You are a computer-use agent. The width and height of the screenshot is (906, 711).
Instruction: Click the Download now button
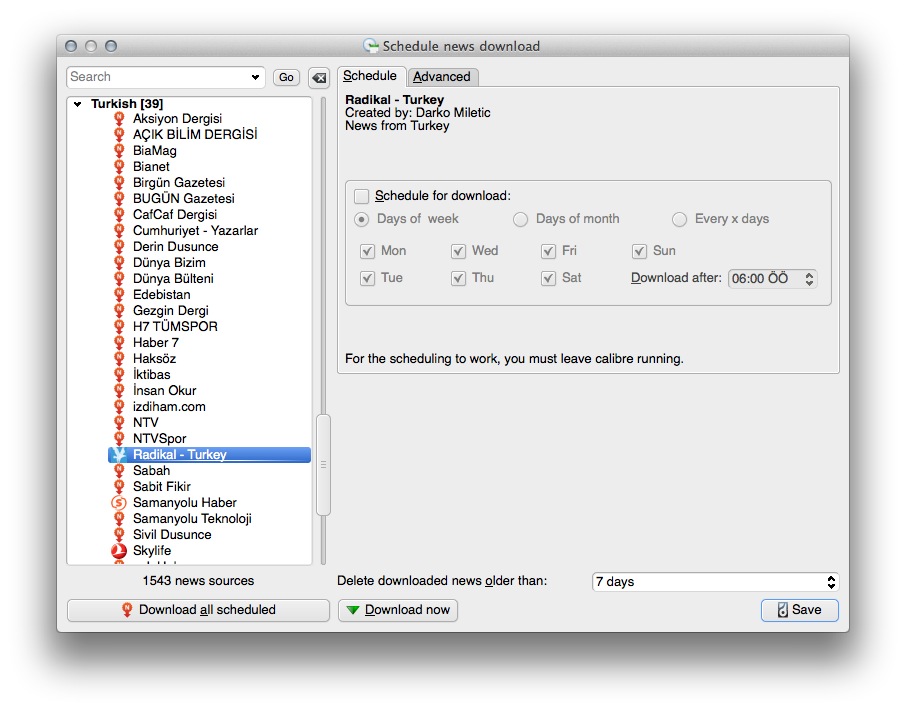398,610
